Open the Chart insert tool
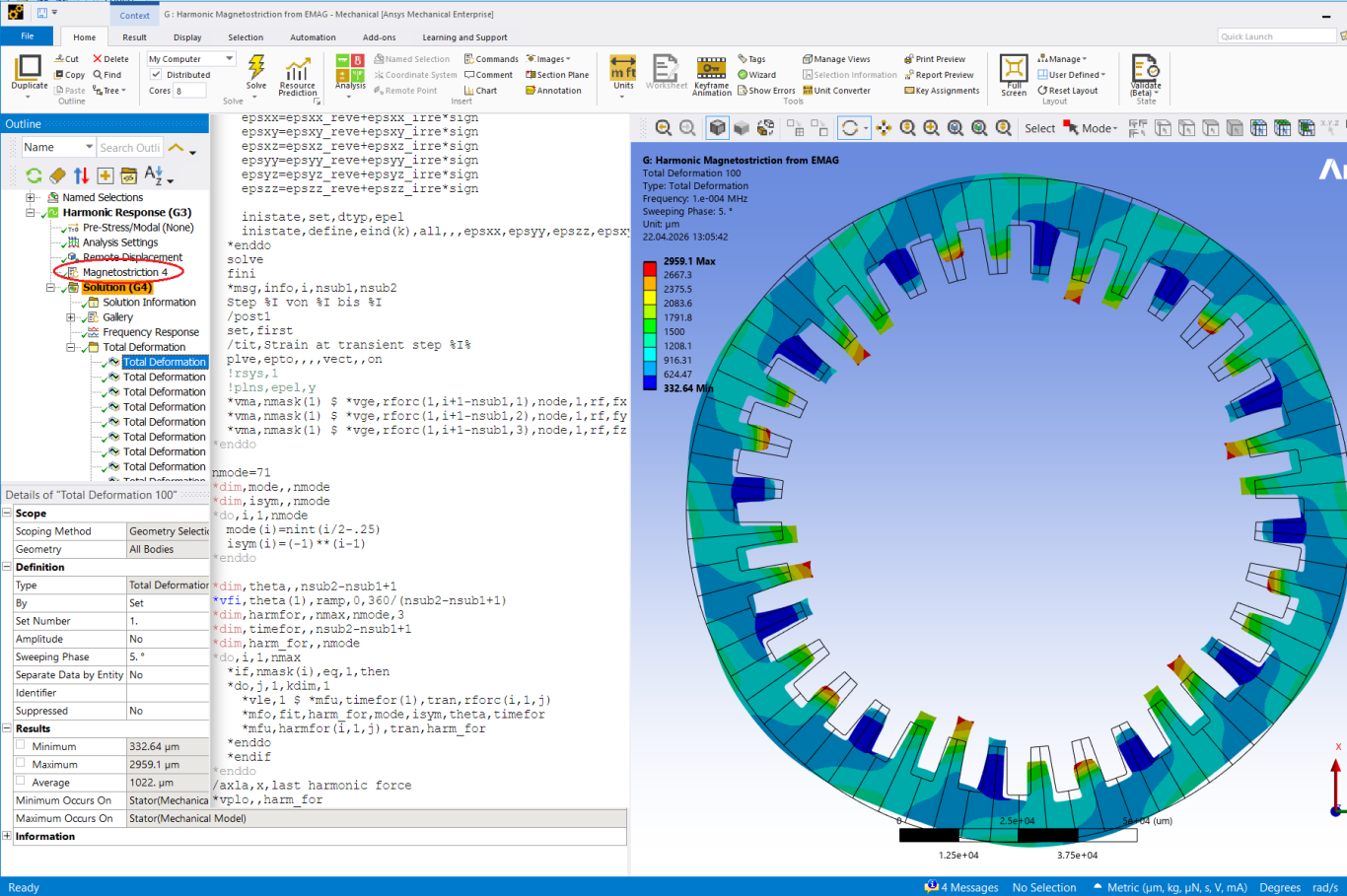Viewport: 1347px width, 896px height. [481, 91]
